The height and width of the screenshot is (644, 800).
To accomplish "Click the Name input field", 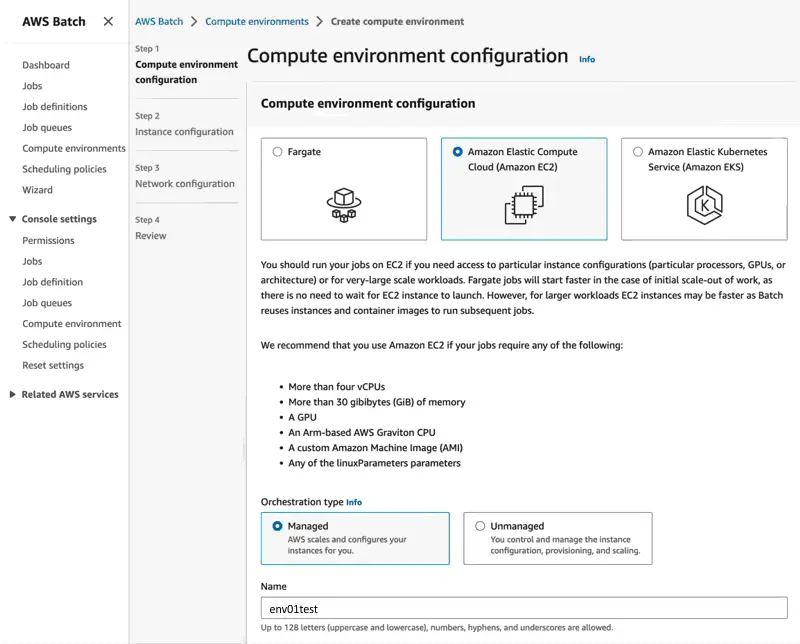I will (x=524, y=608).
